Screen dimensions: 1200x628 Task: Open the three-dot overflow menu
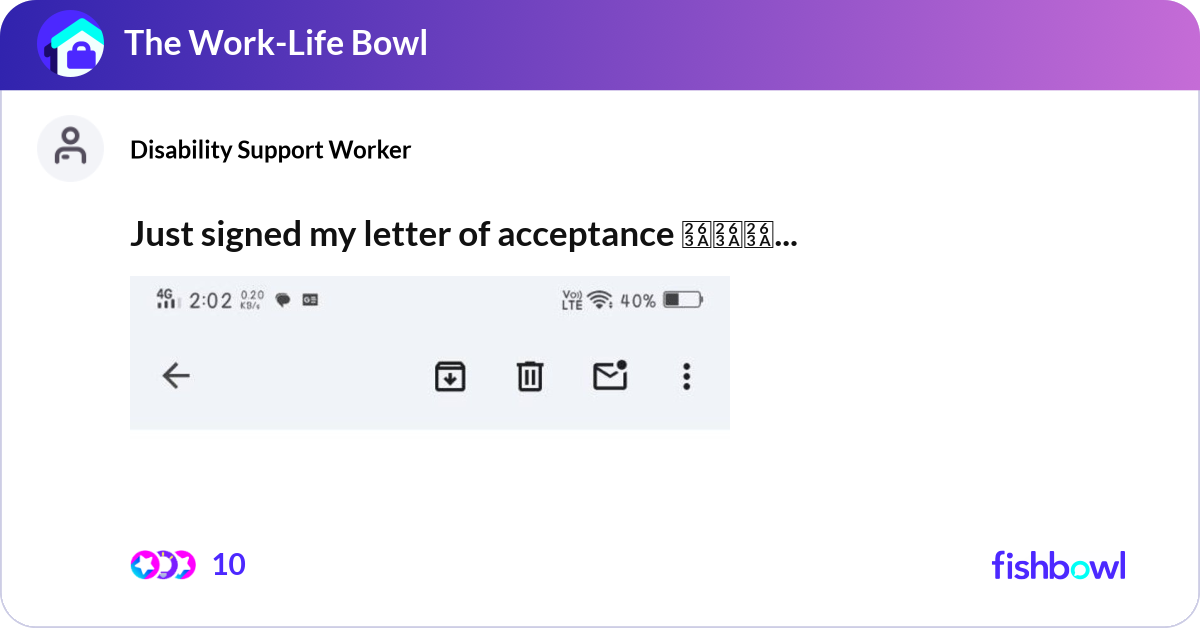pos(686,376)
